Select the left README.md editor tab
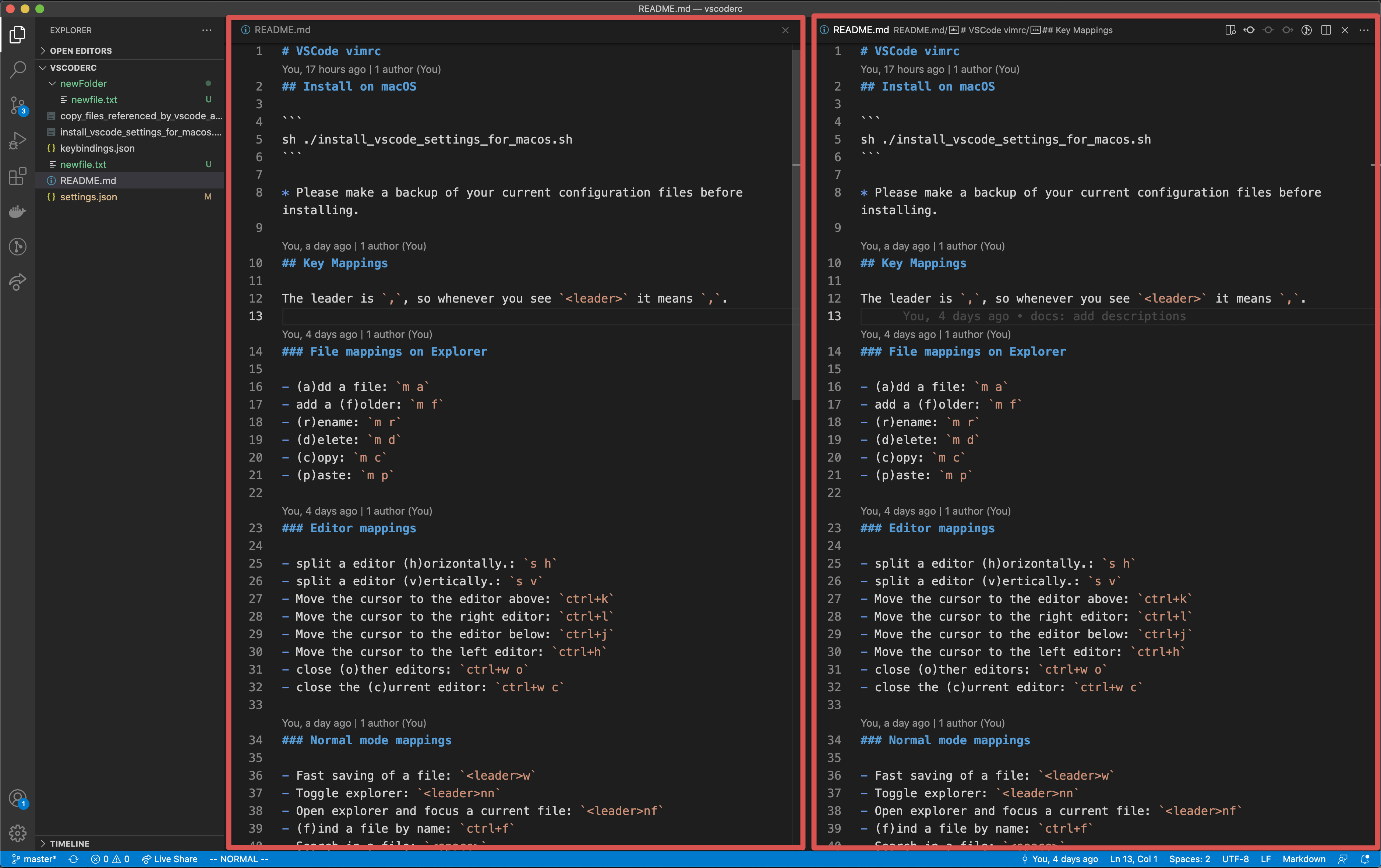The height and width of the screenshot is (868, 1381). [x=282, y=30]
